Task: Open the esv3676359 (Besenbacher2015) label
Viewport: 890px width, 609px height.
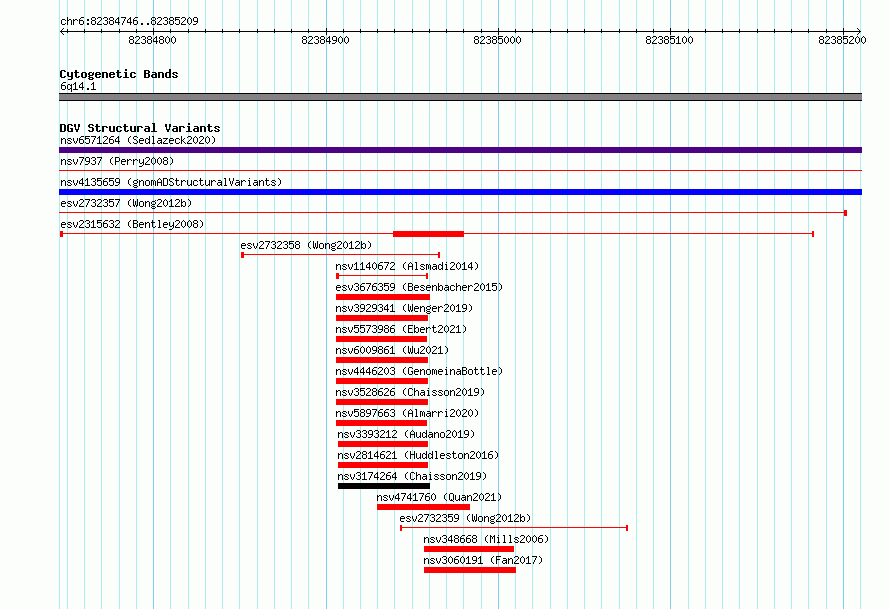Action: (419, 287)
